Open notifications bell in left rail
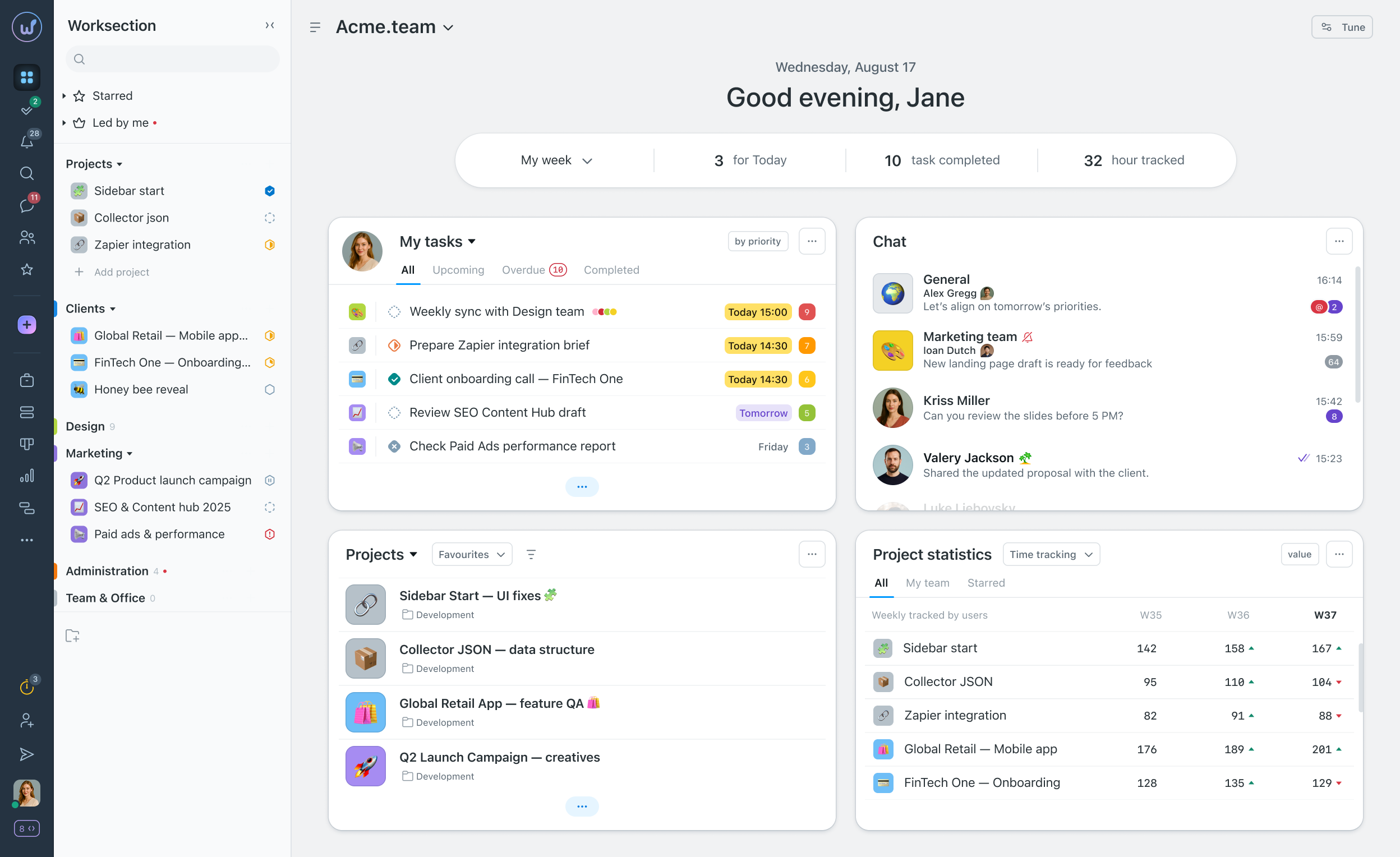 click(x=27, y=141)
